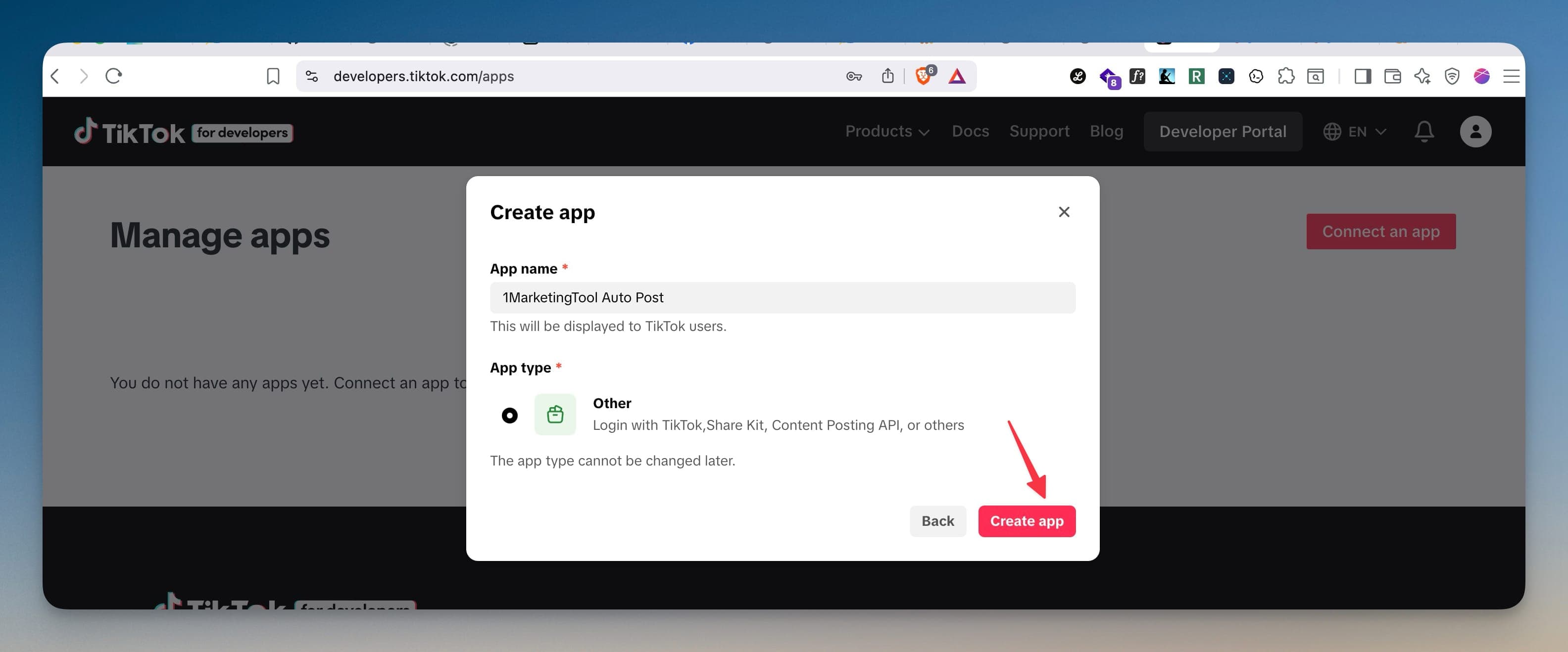Click 'The app type cannot be changed later.'
This screenshot has width=1568, height=652.
pos(612,461)
